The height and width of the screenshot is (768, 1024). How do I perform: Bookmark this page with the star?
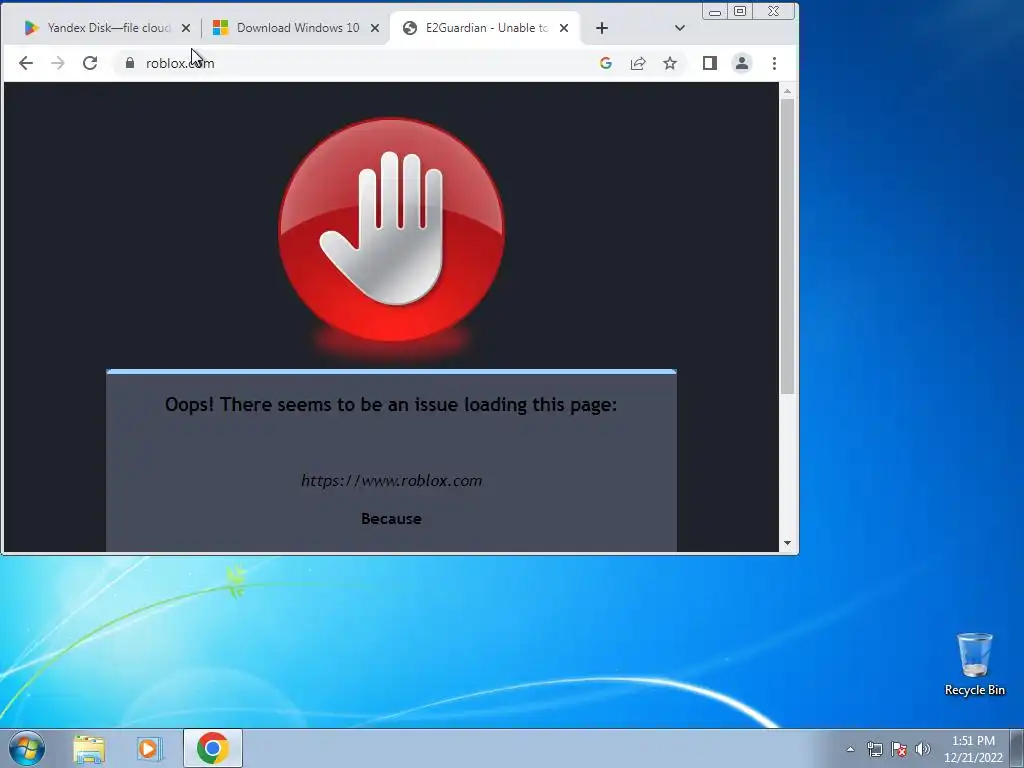coord(670,63)
